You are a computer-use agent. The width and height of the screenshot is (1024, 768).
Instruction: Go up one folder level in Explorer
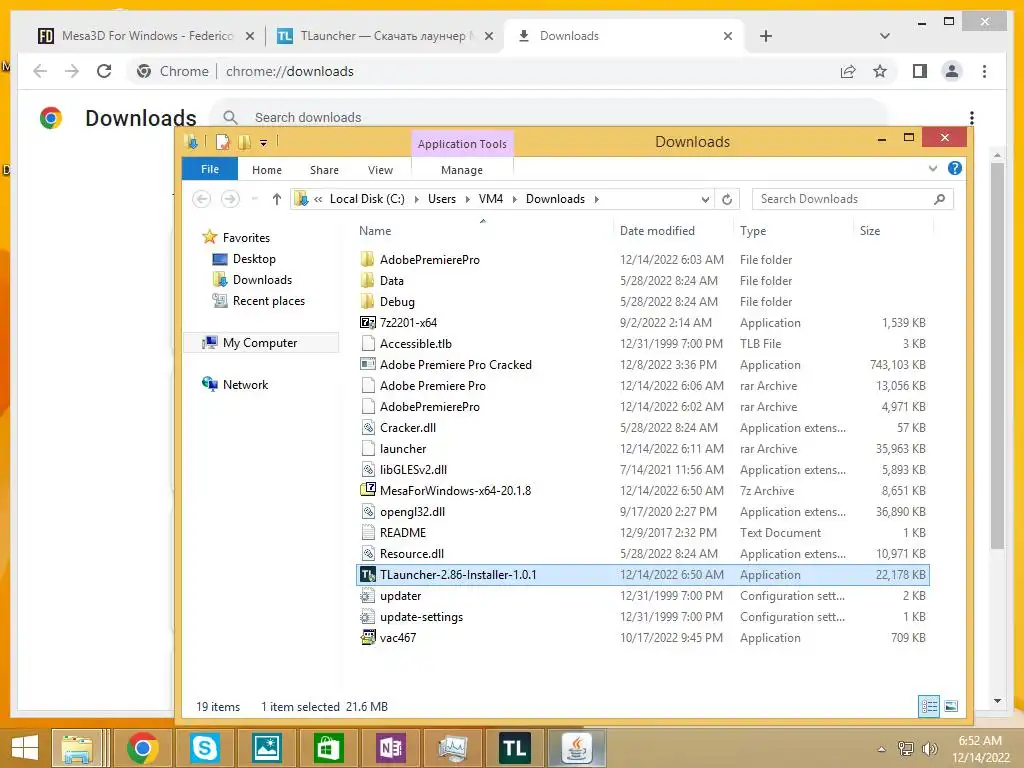tap(276, 199)
